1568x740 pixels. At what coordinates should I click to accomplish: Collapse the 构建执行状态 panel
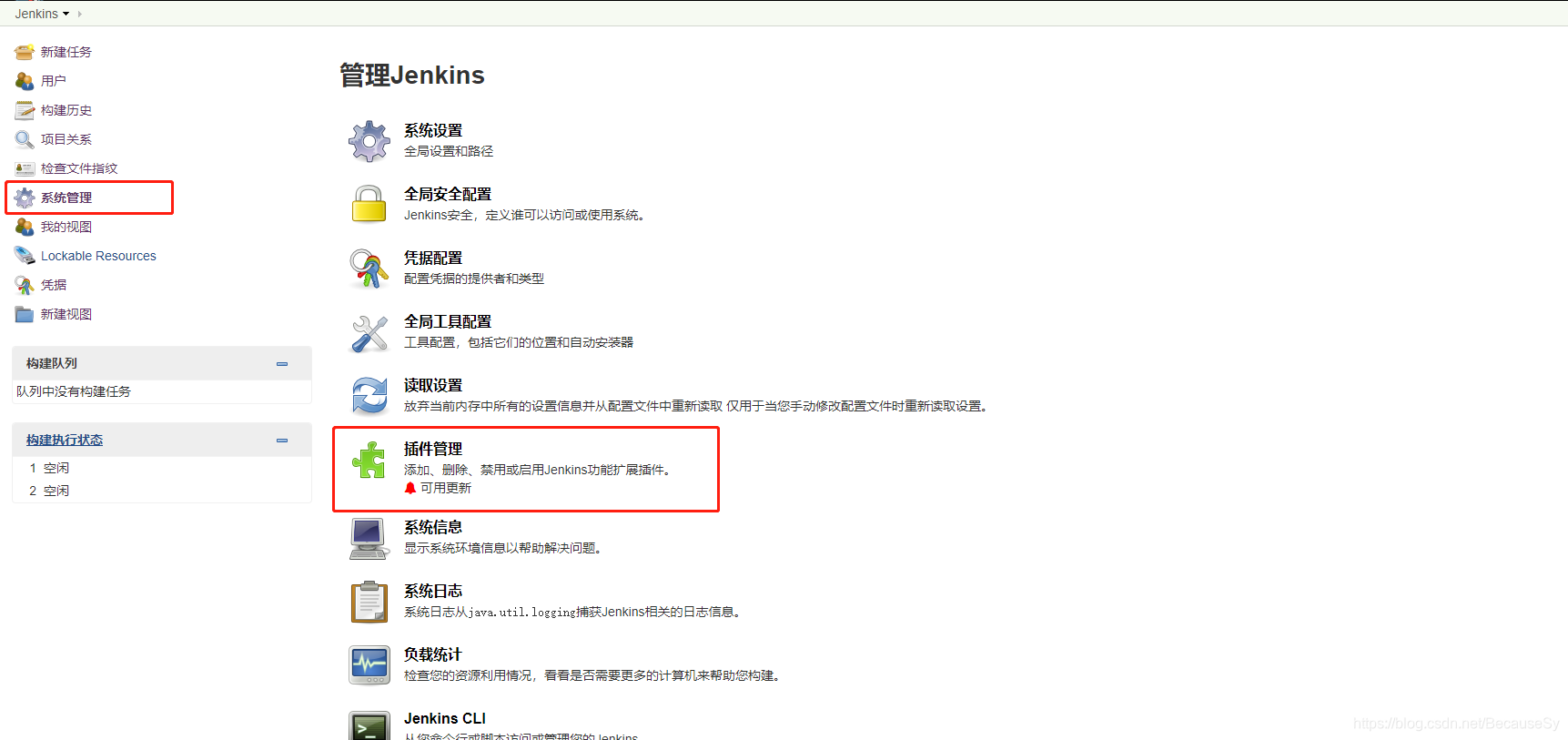(282, 440)
